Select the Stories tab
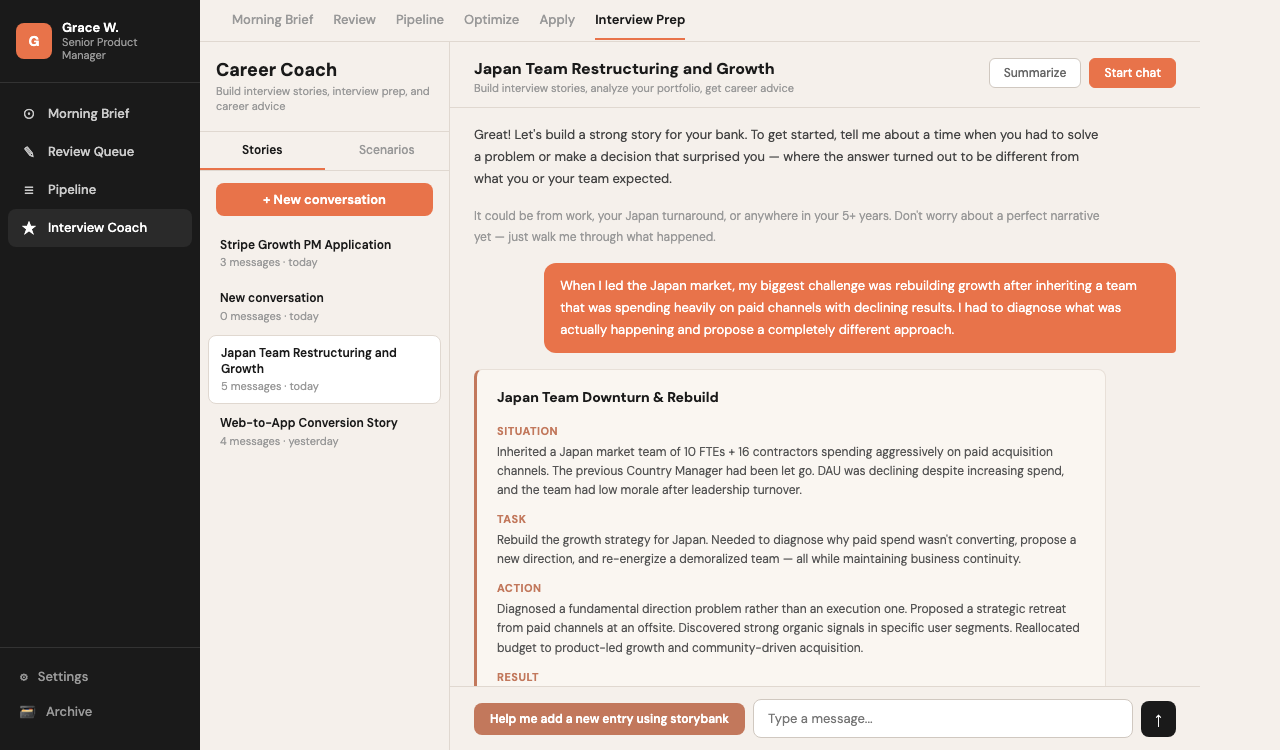The image size is (1280, 750). [x=262, y=150]
